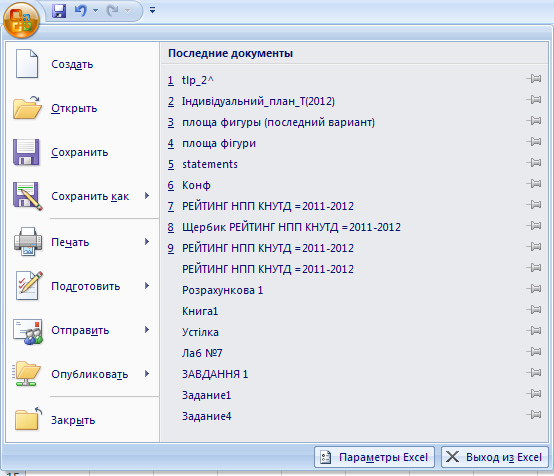This screenshot has width=554, height=476.
Task: Open the Undo history dropdown arrow
Action: pos(95,11)
